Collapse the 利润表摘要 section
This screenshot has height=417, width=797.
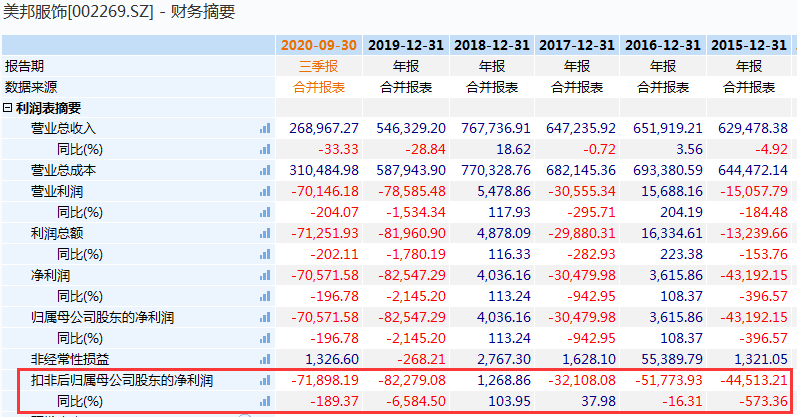9,108
